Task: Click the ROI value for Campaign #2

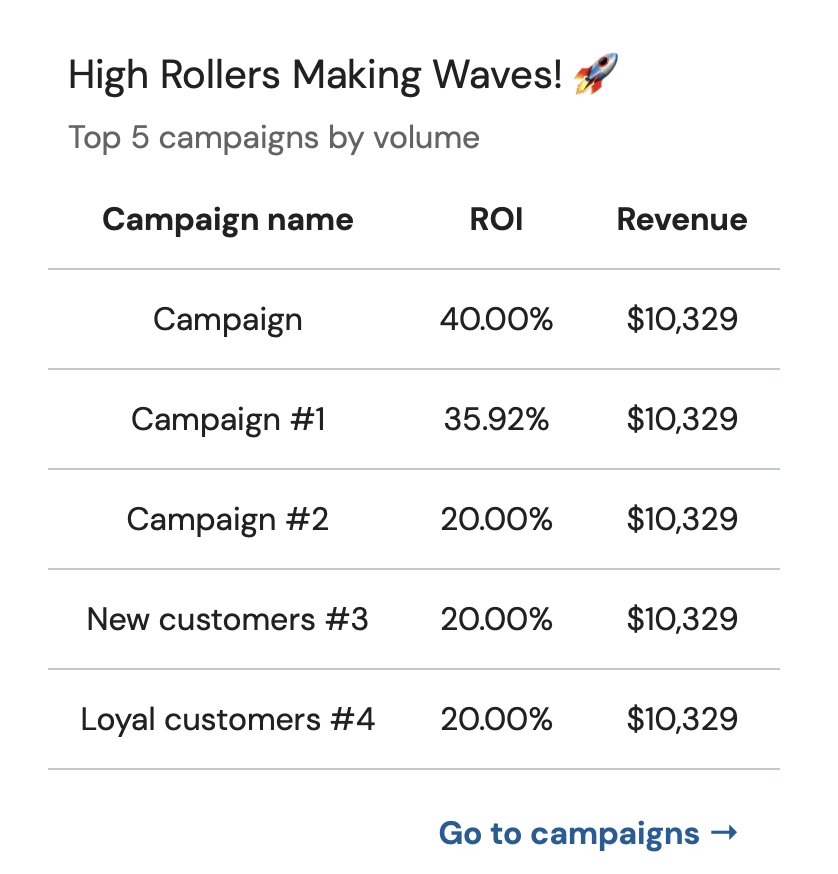Action: click(x=496, y=519)
